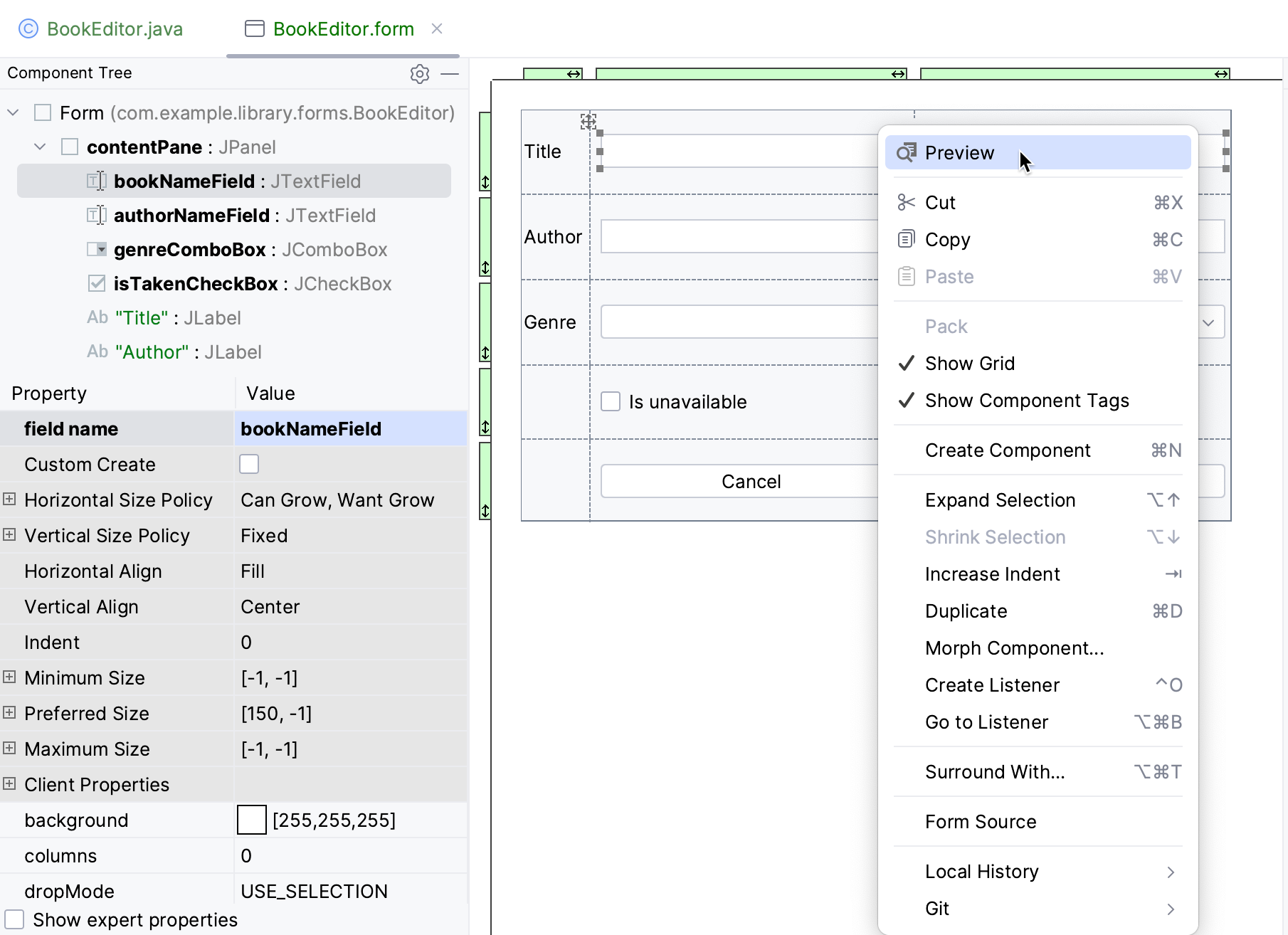Screen dimensions: 1288x935
Task: Click the Cancel button in the form
Action: pyautogui.click(x=751, y=481)
